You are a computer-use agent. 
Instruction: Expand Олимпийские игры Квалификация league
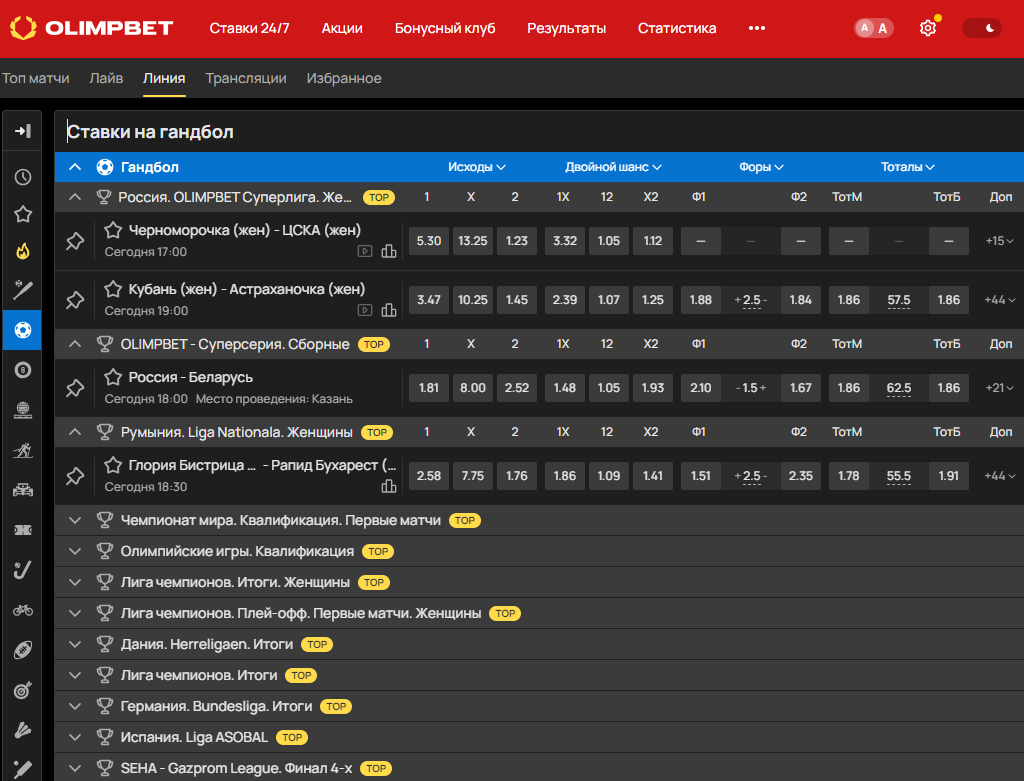[x=75, y=551]
